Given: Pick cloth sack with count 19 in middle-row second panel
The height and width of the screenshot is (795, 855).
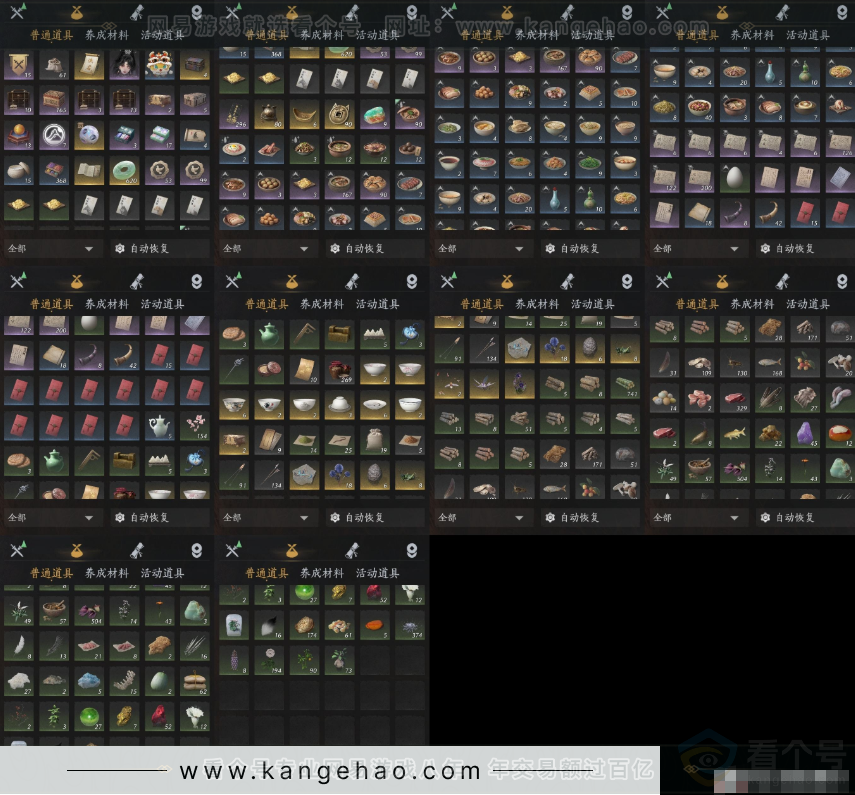Looking at the screenshot, I should 375,441.
